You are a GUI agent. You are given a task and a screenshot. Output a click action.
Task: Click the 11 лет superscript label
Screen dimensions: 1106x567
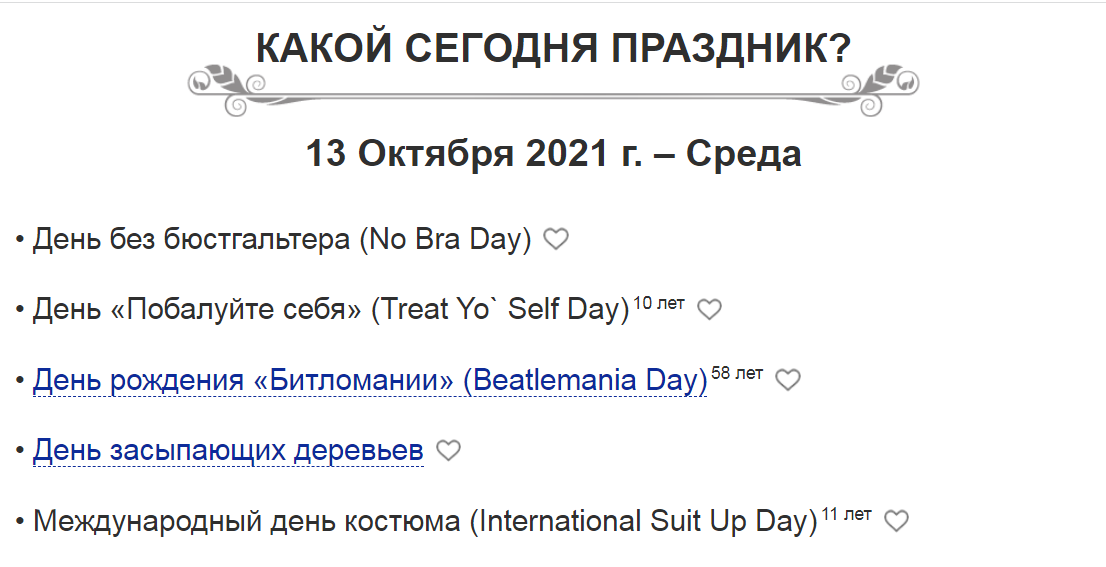pos(846,514)
